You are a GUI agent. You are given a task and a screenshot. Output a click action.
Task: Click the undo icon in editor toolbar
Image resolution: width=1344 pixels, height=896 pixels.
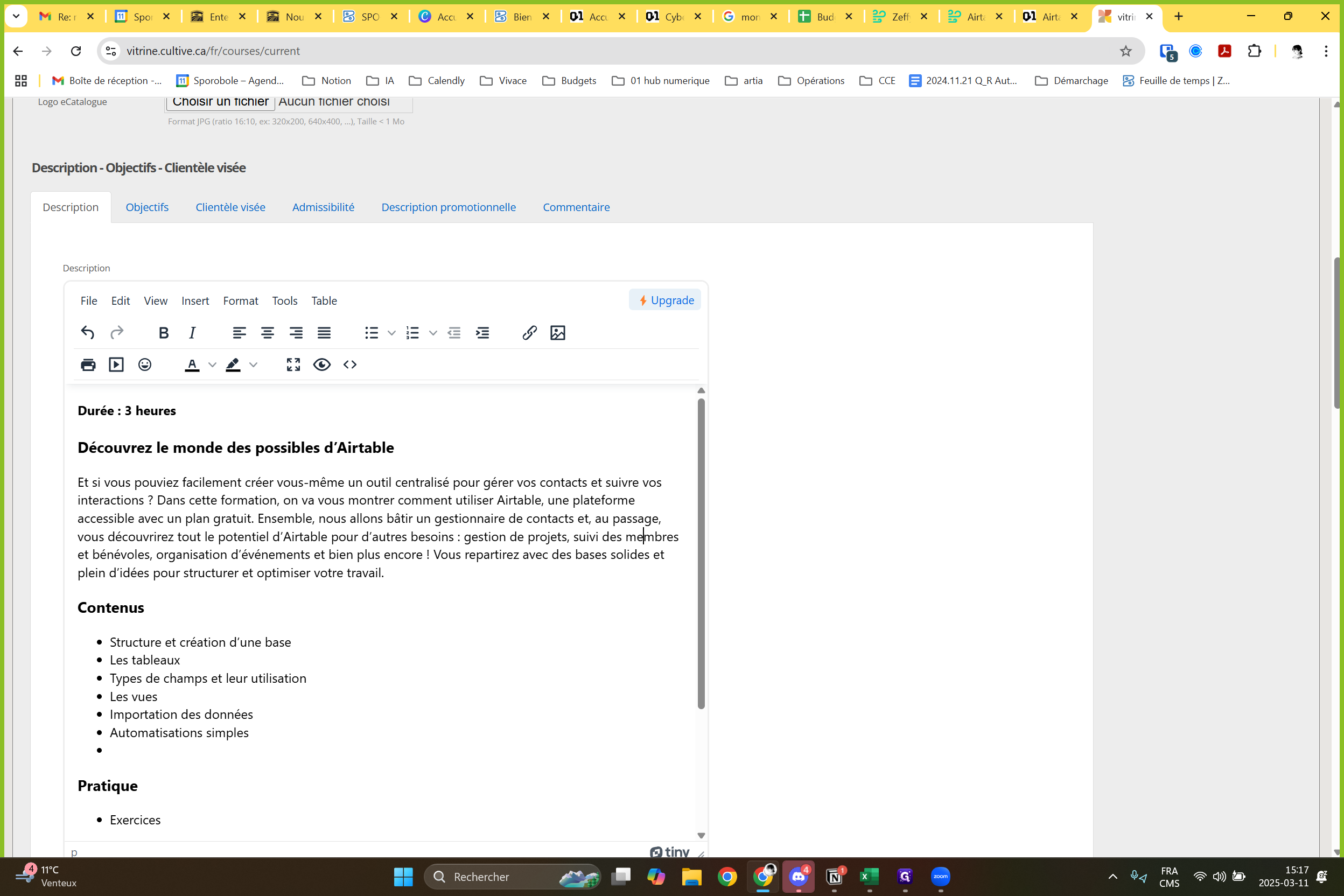87,333
